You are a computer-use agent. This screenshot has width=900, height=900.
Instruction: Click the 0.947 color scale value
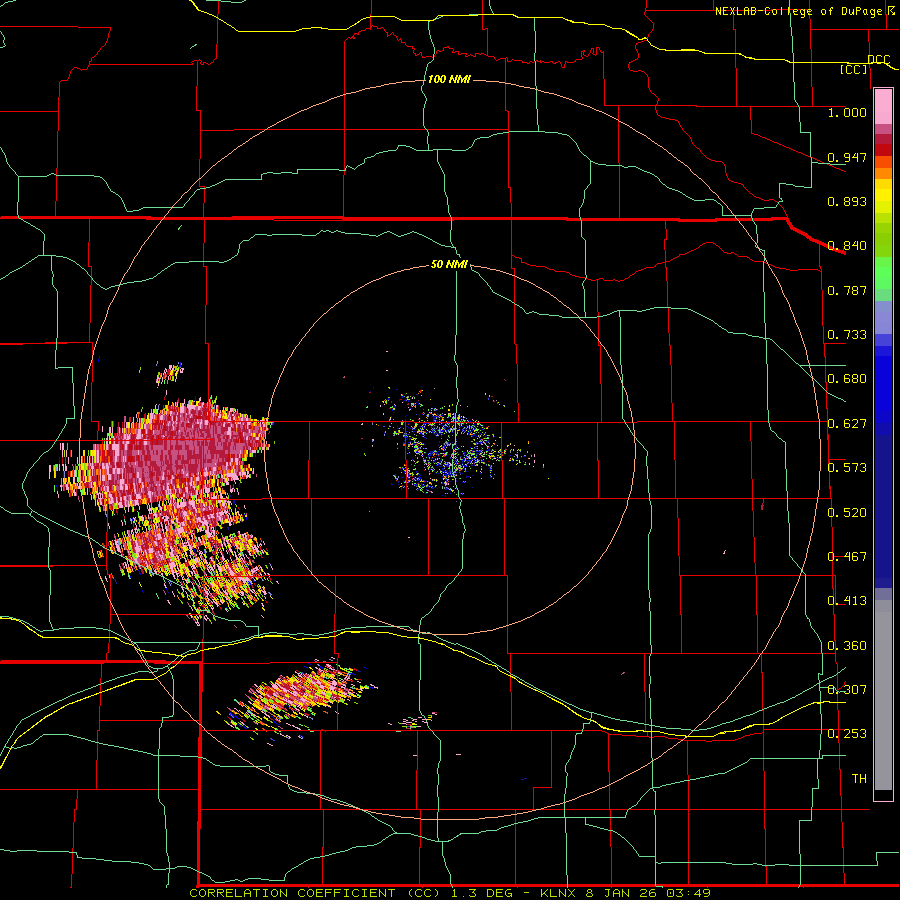point(847,157)
